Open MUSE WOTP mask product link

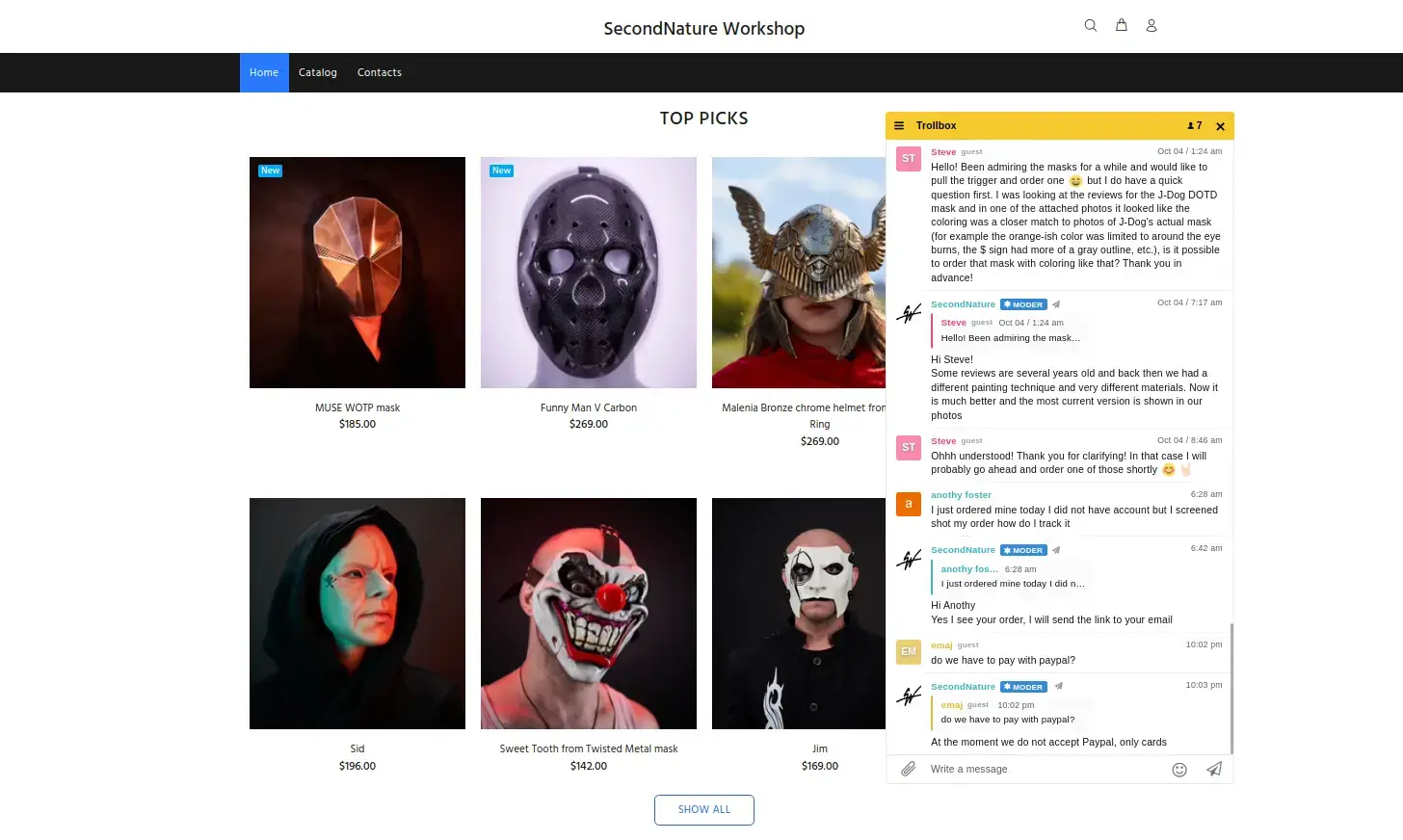(x=357, y=407)
